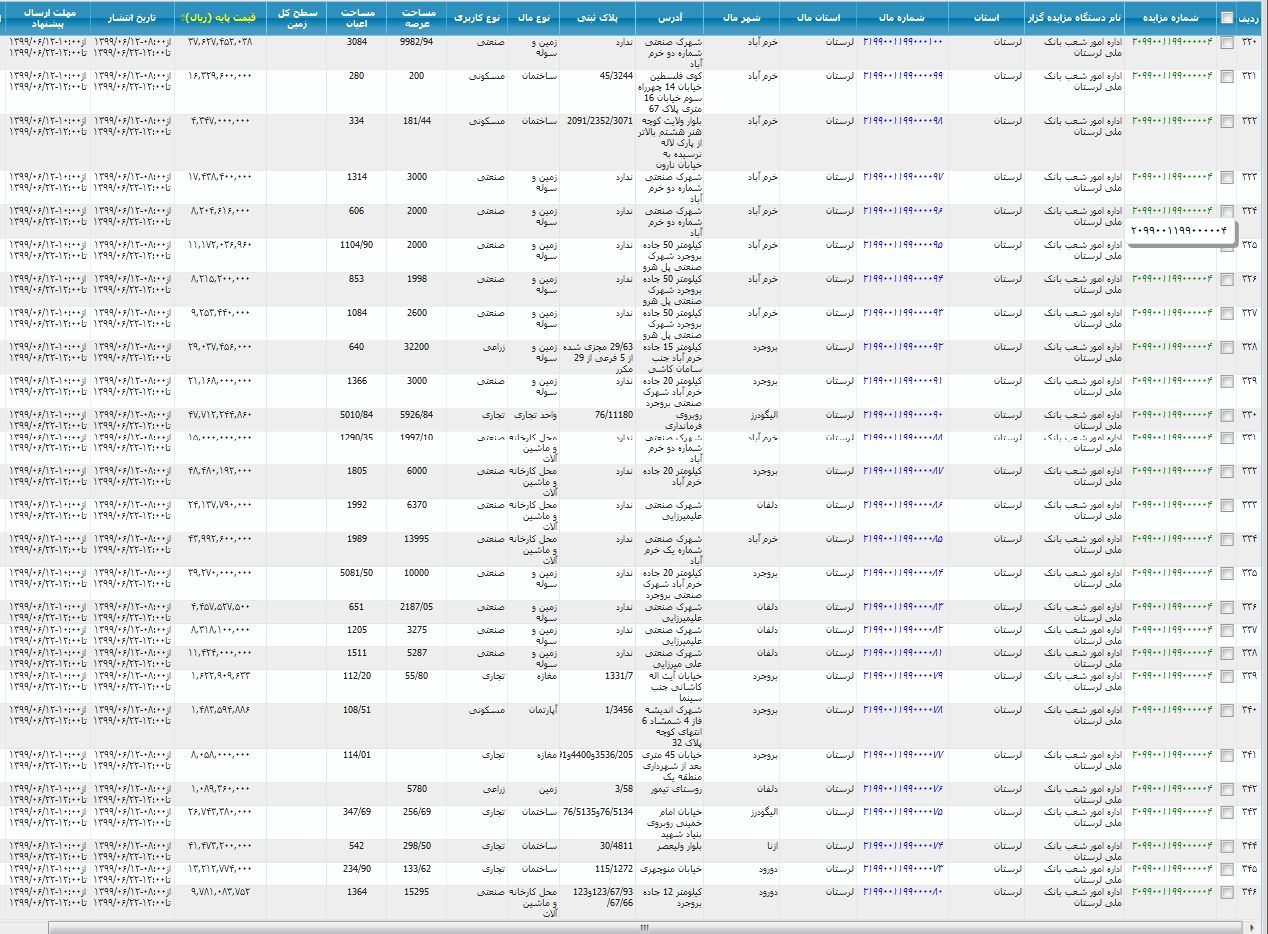Toggle the checkbox for row ۳۴۶
Viewport: 1268px width, 934px height.
pos(1226,892)
